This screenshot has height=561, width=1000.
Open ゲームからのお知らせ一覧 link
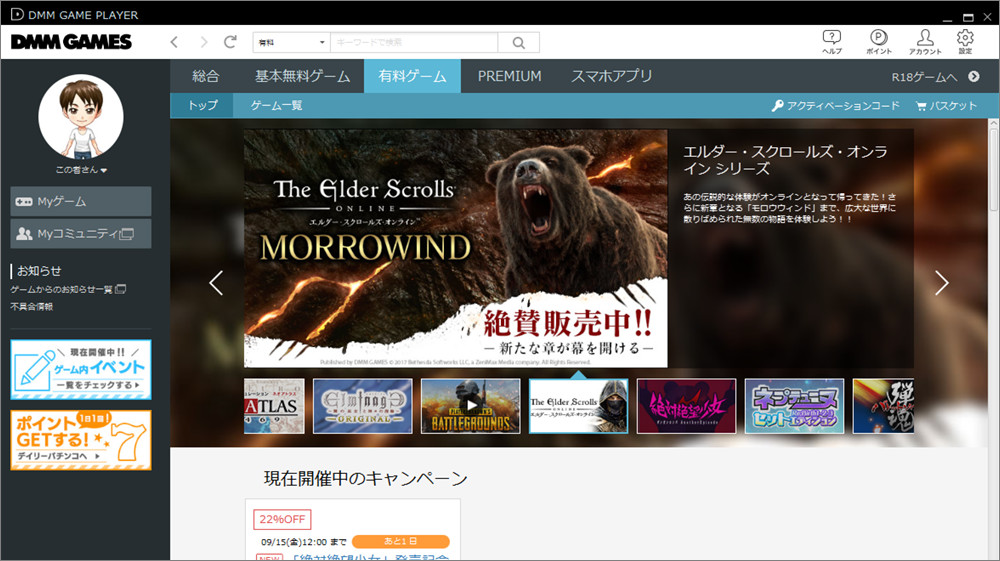click(x=68, y=289)
